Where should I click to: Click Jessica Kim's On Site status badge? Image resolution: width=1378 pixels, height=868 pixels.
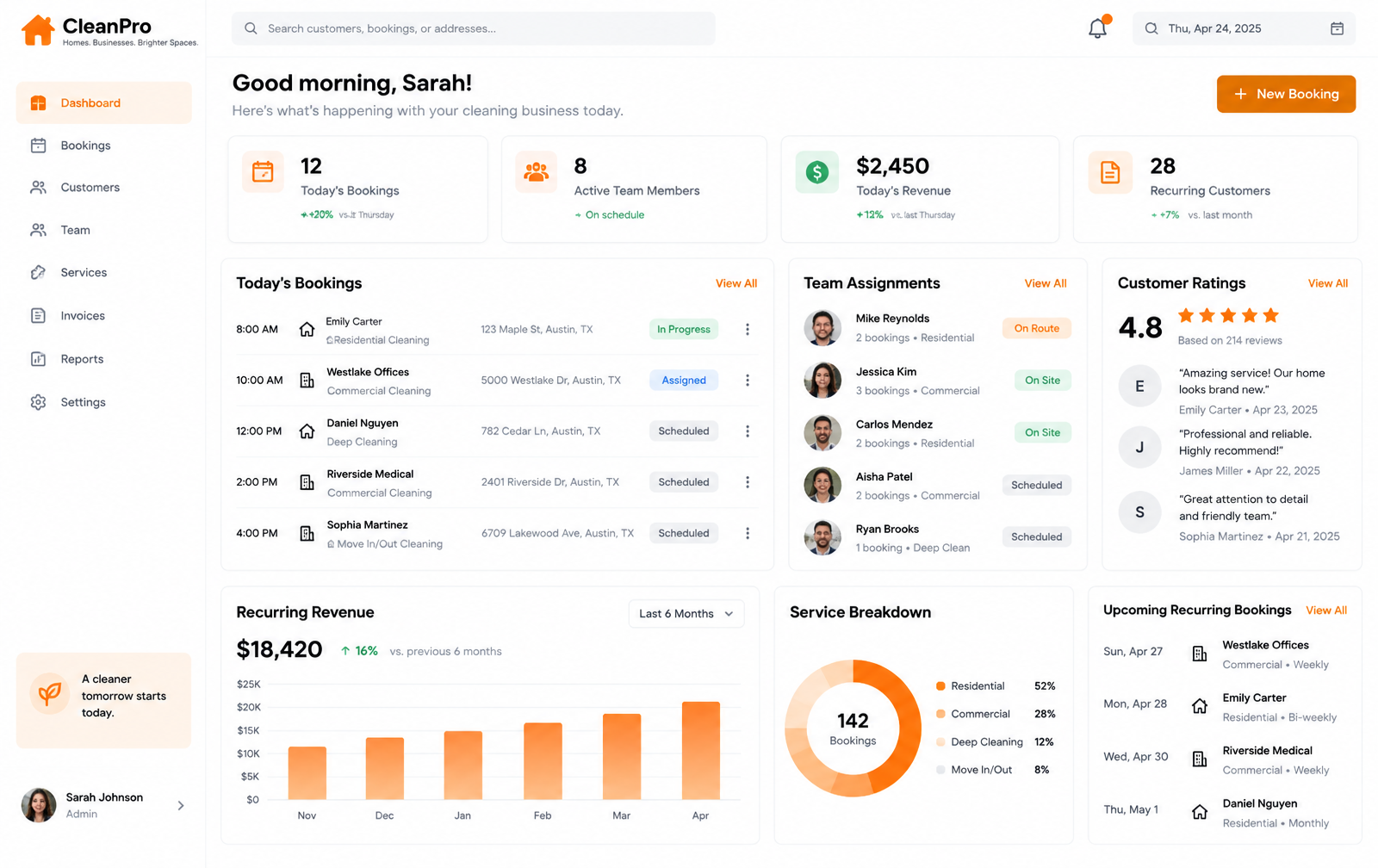pyautogui.click(x=1042, y=380)
